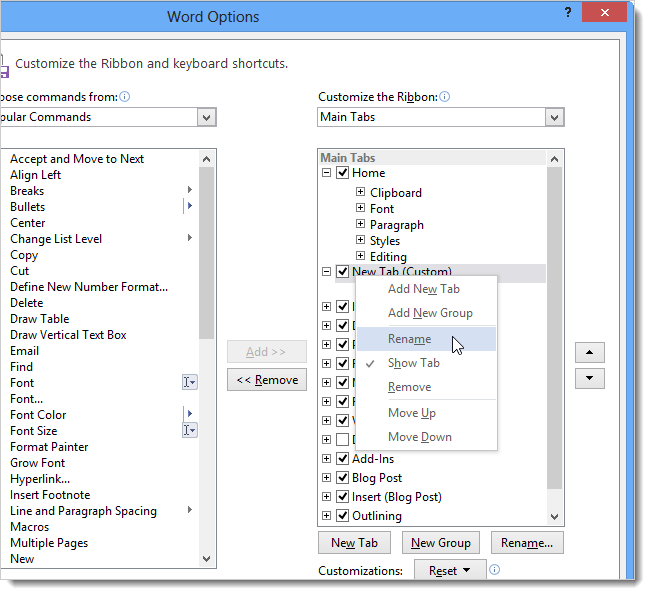Collapse the Home tab tree node

pyautogui.click(x=327, y=172)
